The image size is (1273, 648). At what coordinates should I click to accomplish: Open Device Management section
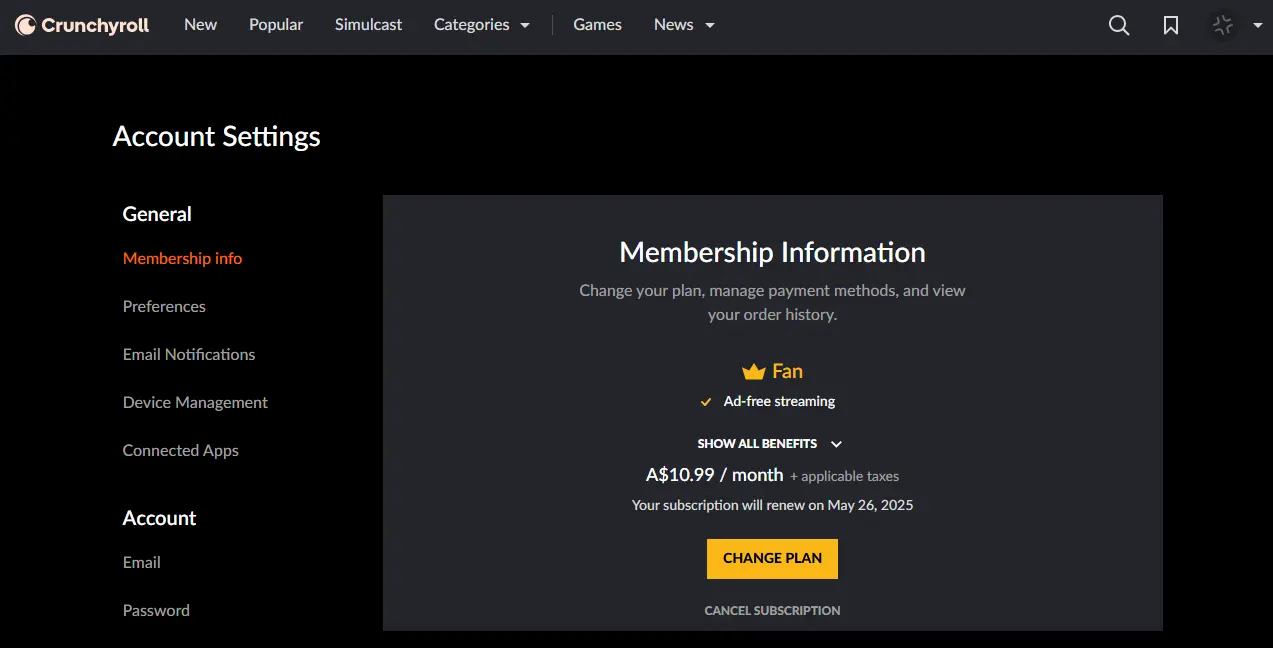[x=195, y=402]
